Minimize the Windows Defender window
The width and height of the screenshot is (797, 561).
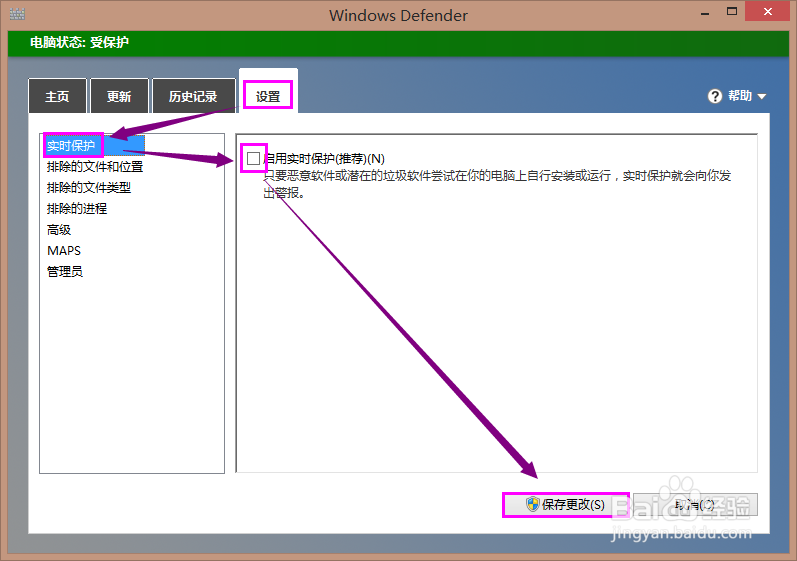704,13
